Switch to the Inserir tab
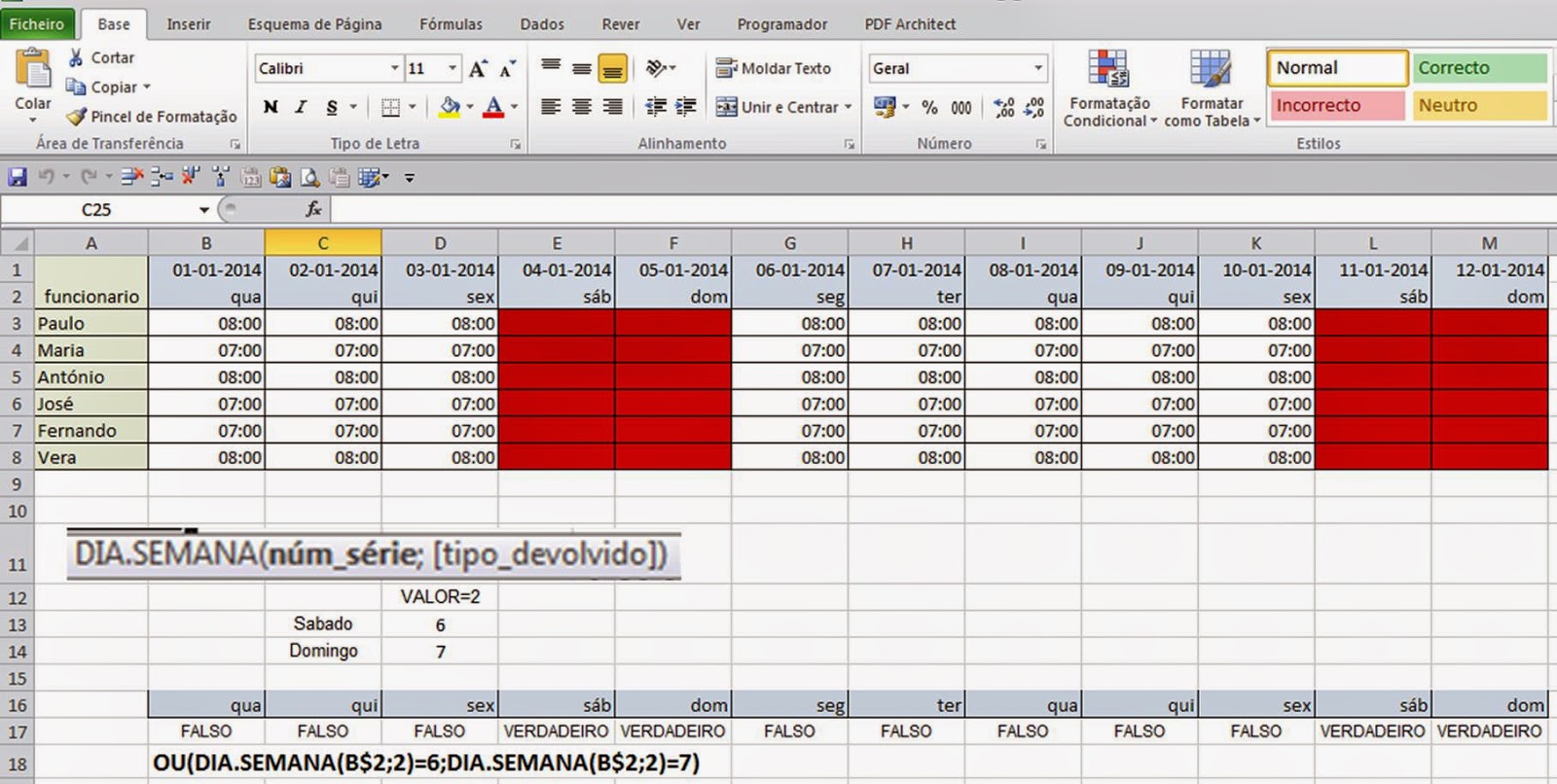The image size is (1557, 784). [189, 24]
